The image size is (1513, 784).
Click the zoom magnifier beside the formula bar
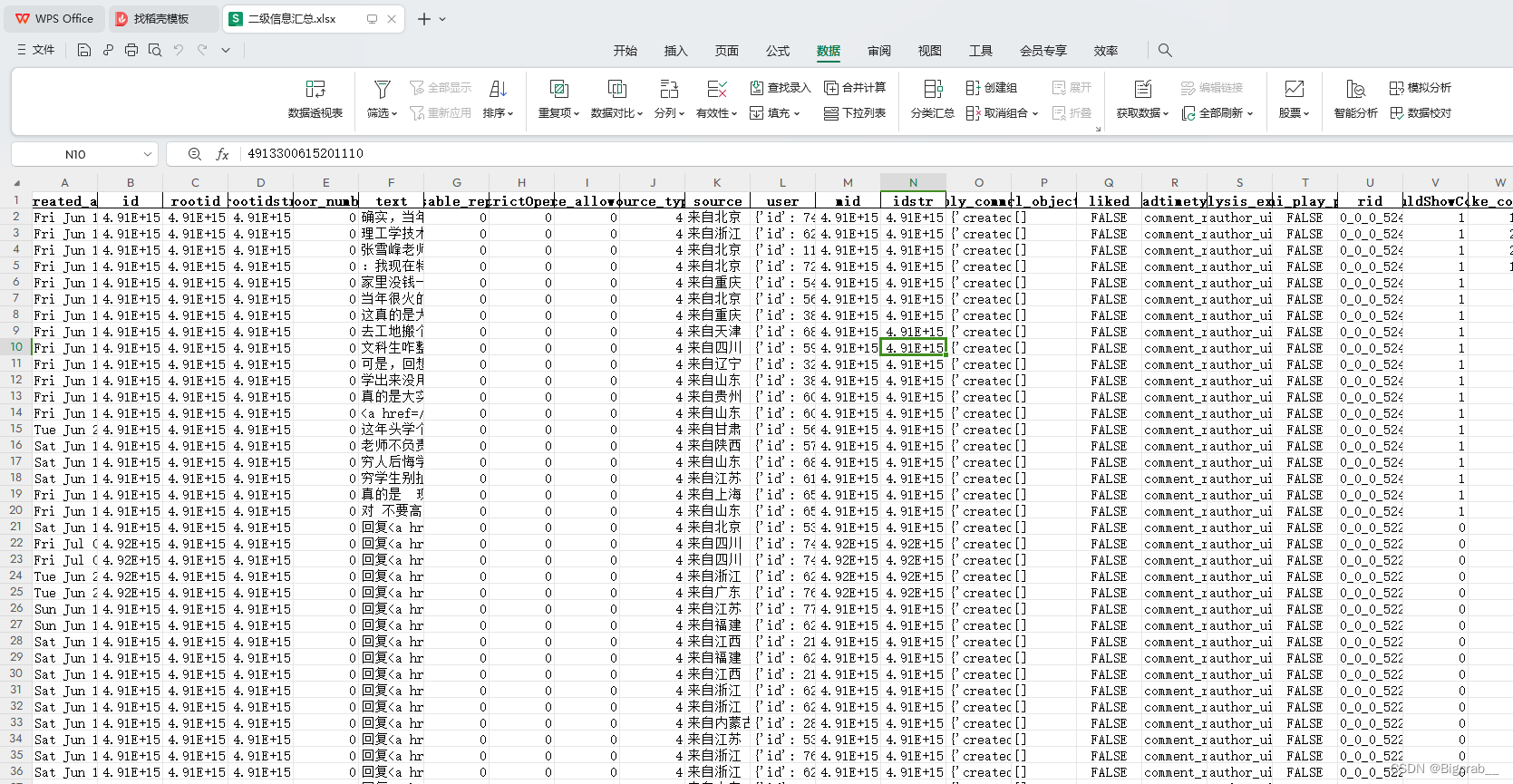pyautogui.click(x=194, y=154)
